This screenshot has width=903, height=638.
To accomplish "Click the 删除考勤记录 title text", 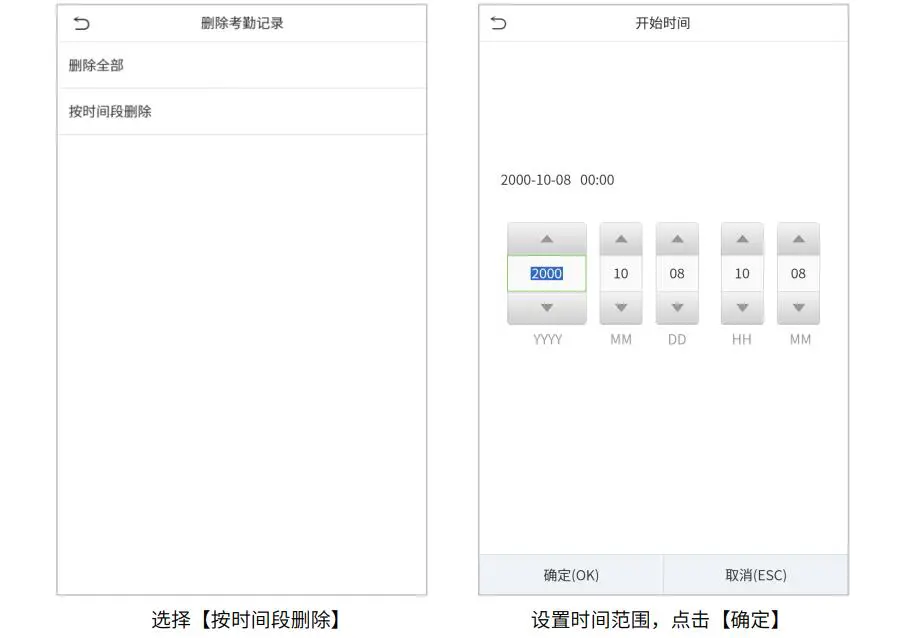I will tap(242, 23).
